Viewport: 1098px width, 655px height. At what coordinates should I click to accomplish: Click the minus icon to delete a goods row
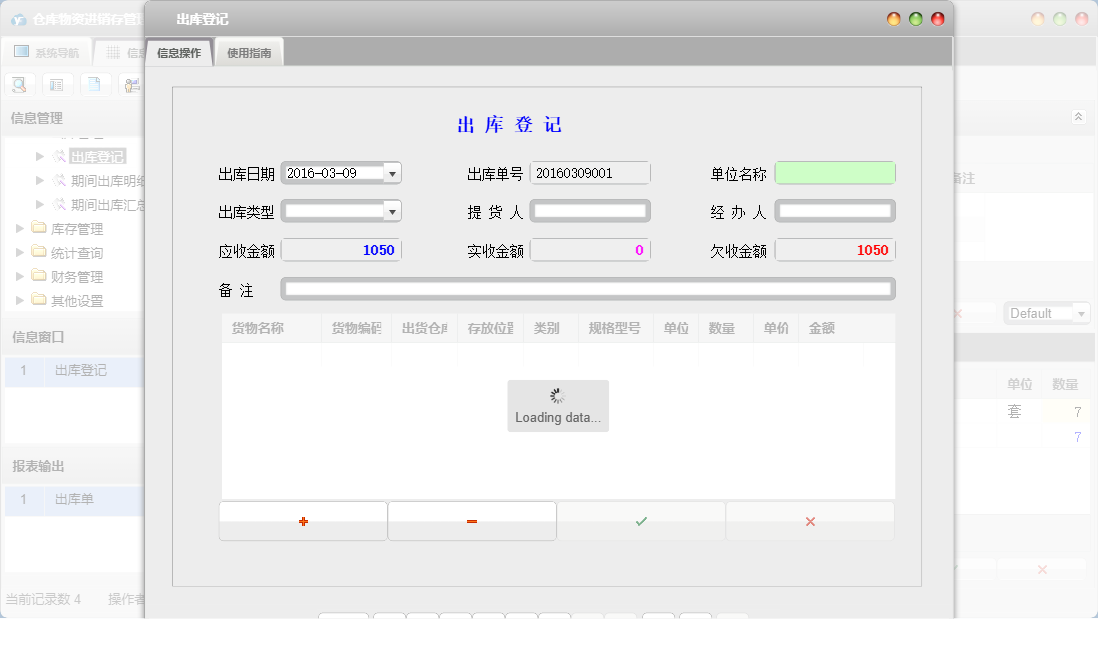pos(471,520)
